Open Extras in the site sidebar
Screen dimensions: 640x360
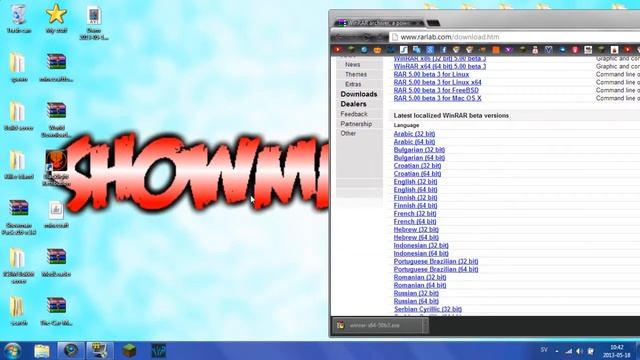tap(353, 84)
